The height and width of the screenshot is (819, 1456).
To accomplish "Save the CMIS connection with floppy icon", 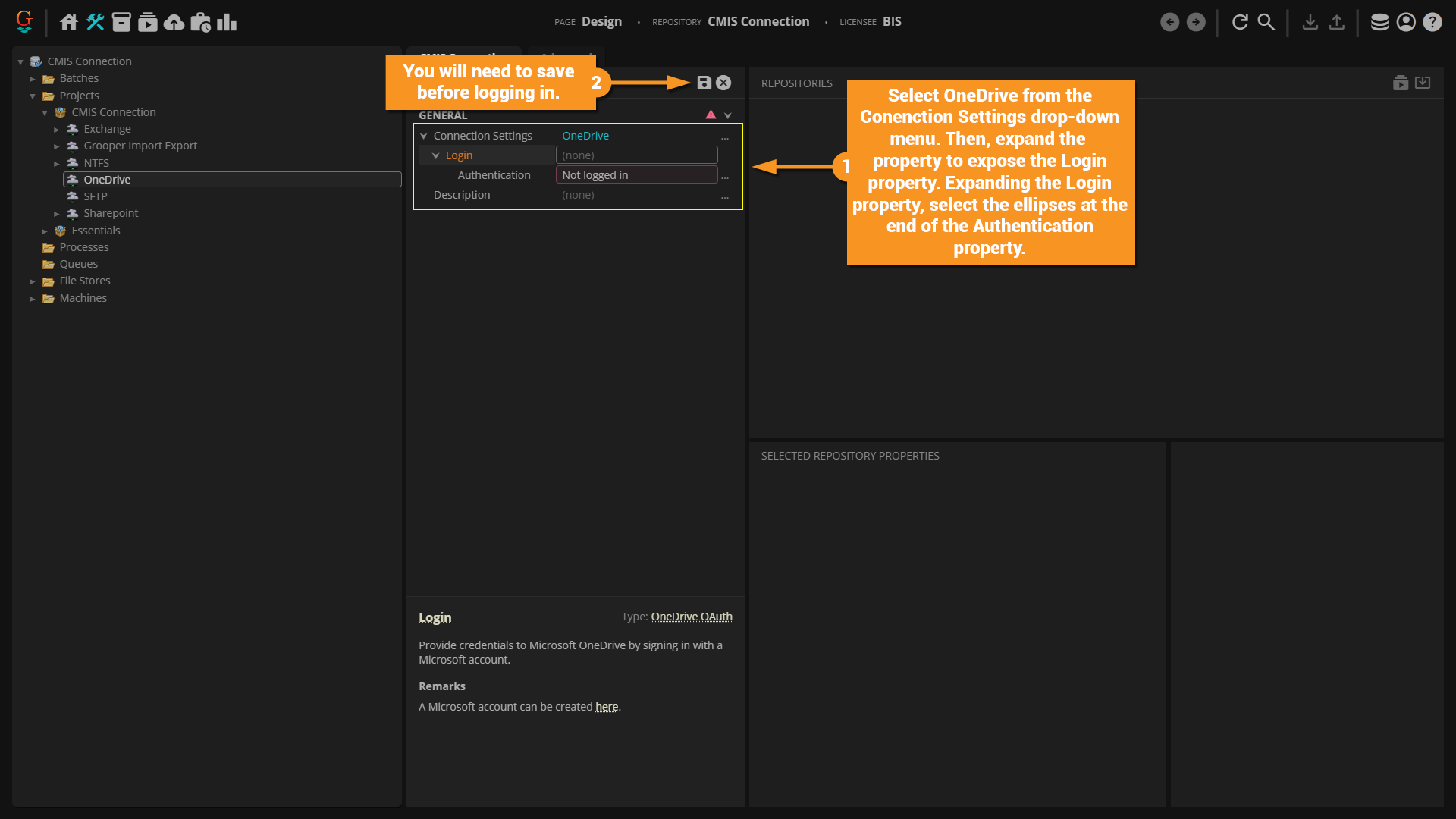I will coord(704,83).
